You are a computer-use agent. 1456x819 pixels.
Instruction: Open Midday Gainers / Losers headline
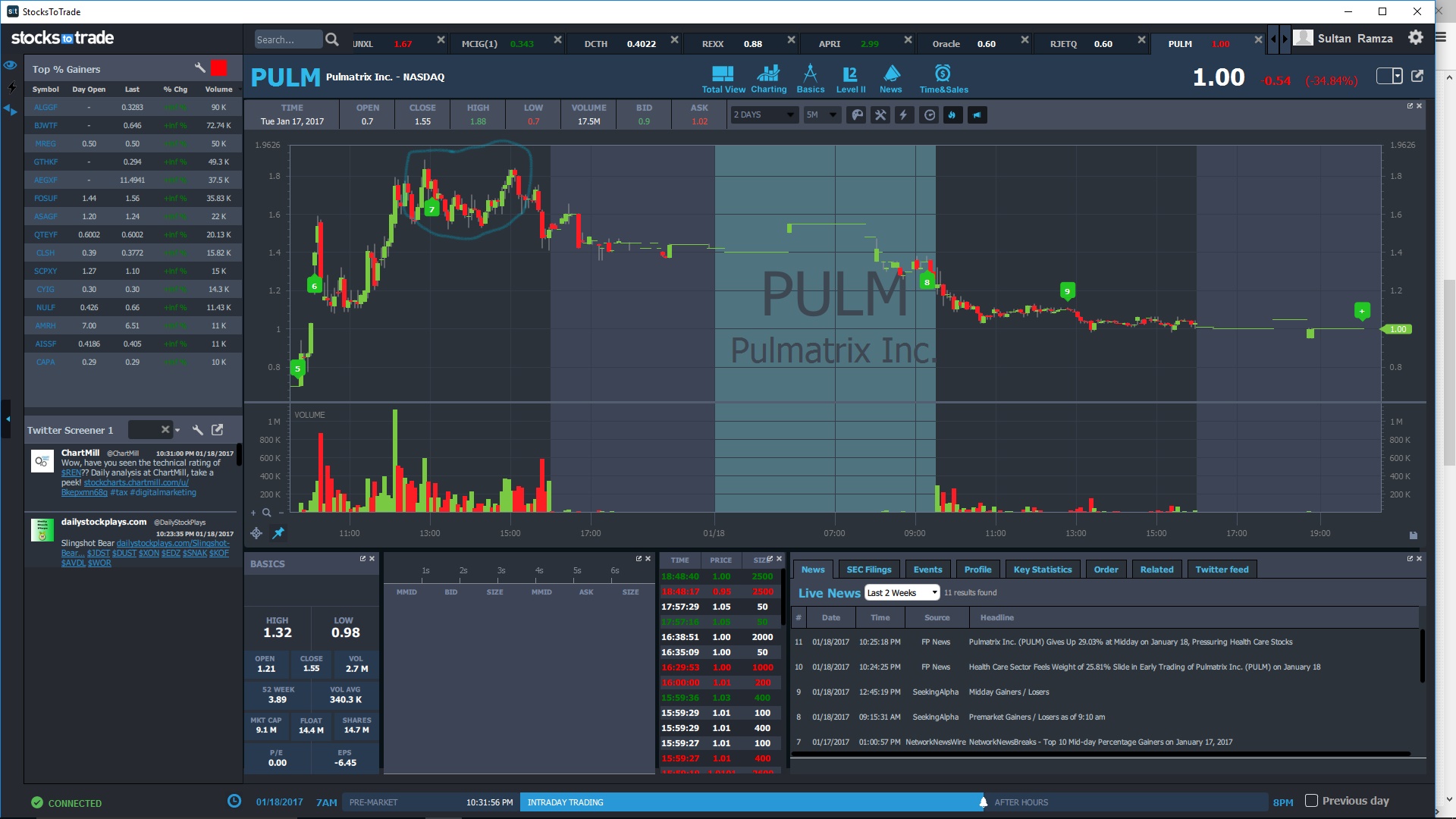1009,692
